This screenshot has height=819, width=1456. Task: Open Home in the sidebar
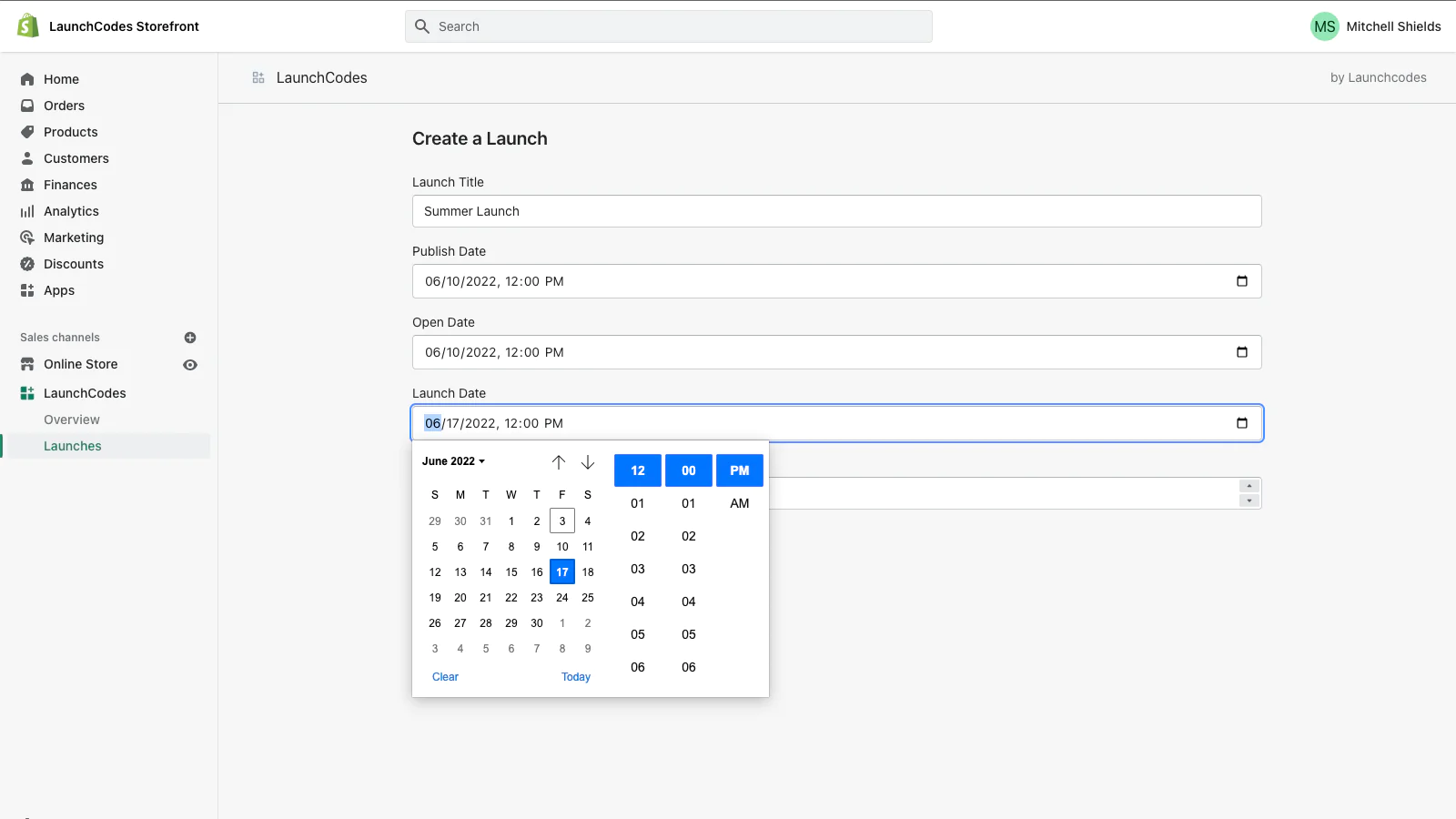61,79
